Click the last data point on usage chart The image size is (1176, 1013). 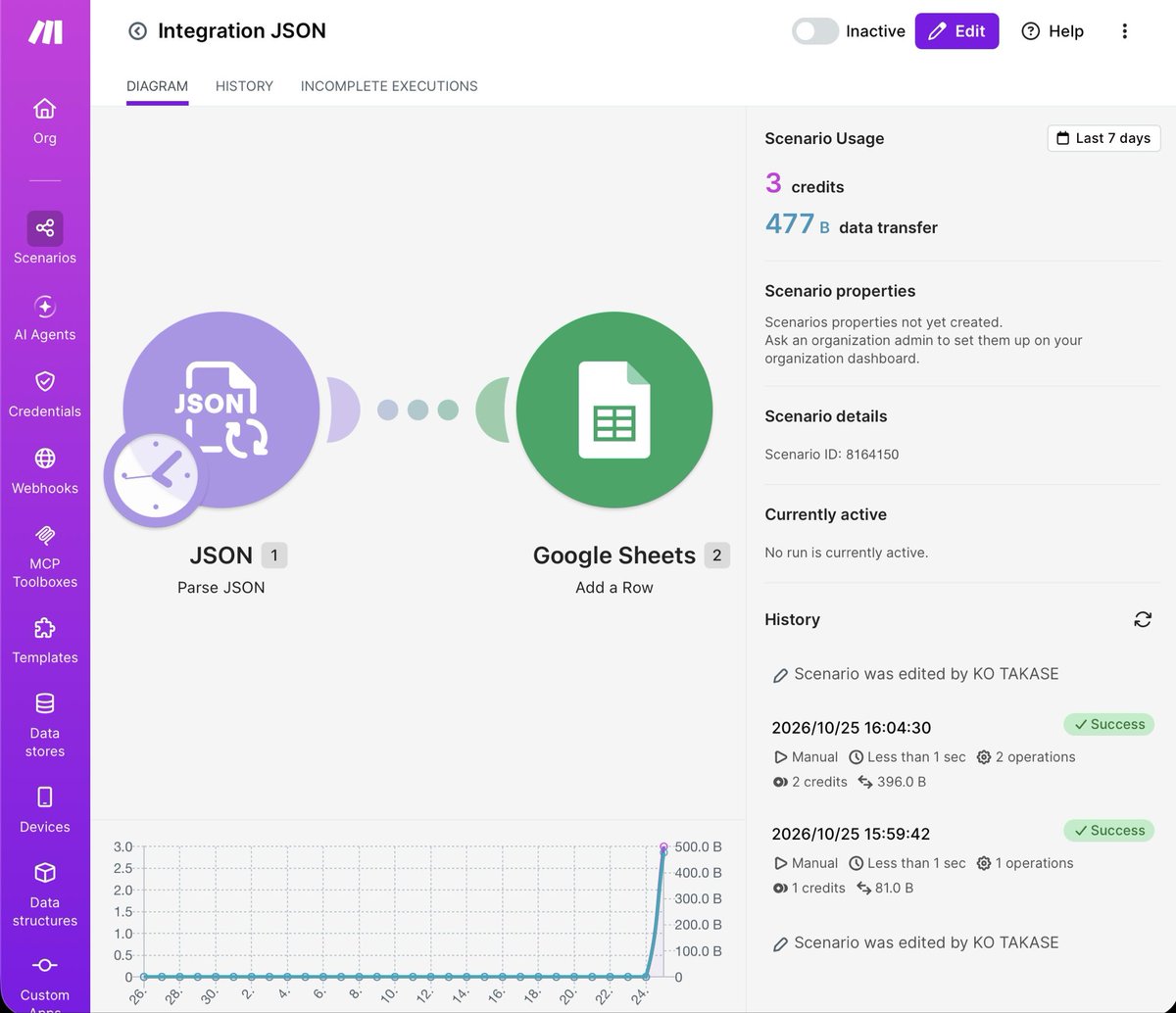(663, 847)
